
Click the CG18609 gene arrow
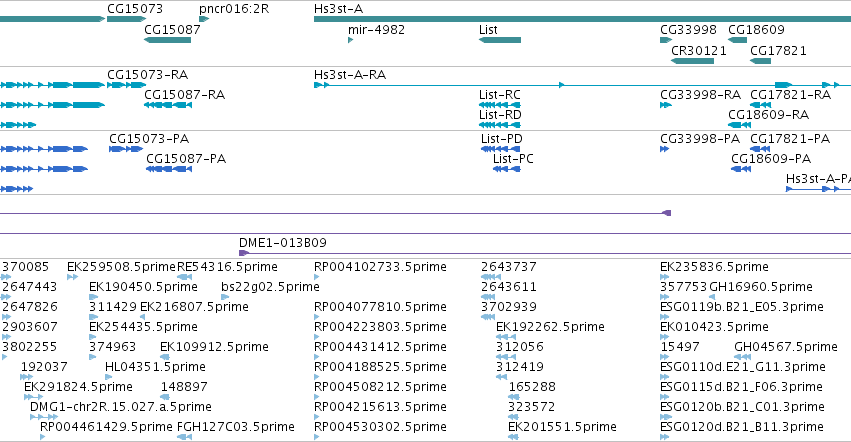738,40
